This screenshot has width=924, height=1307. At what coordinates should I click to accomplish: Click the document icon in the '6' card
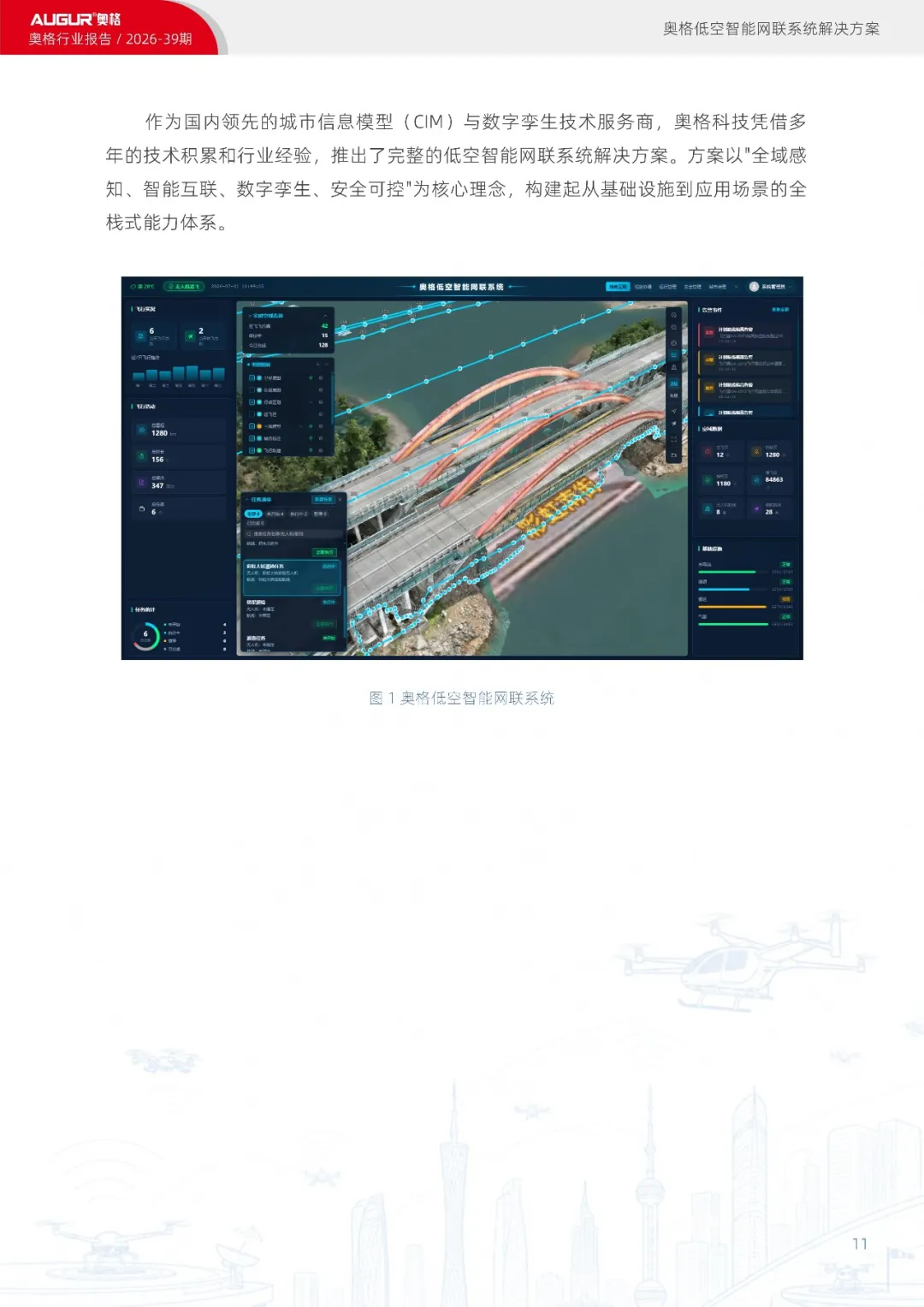(141, 336)
